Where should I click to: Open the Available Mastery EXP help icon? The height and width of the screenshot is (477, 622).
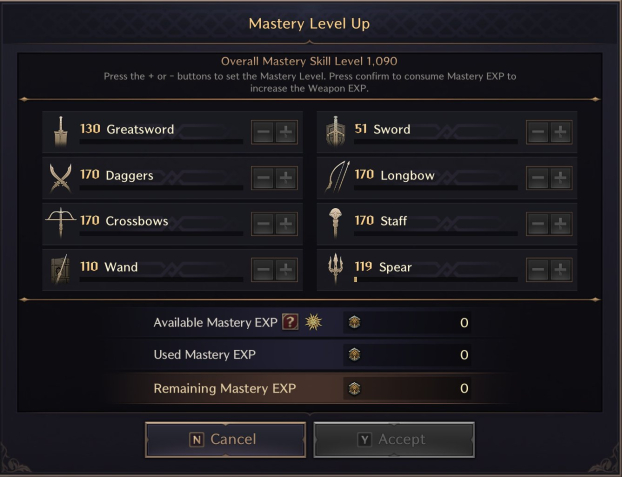290,322
